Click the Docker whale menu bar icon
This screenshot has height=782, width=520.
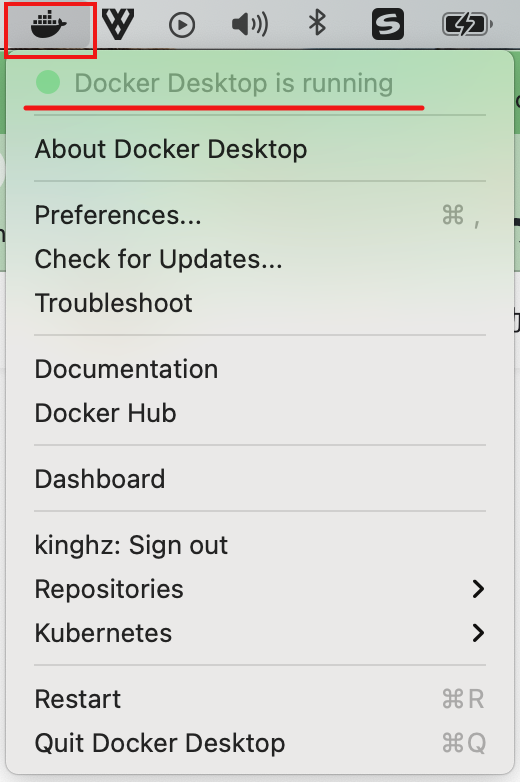tap(48, 25)
